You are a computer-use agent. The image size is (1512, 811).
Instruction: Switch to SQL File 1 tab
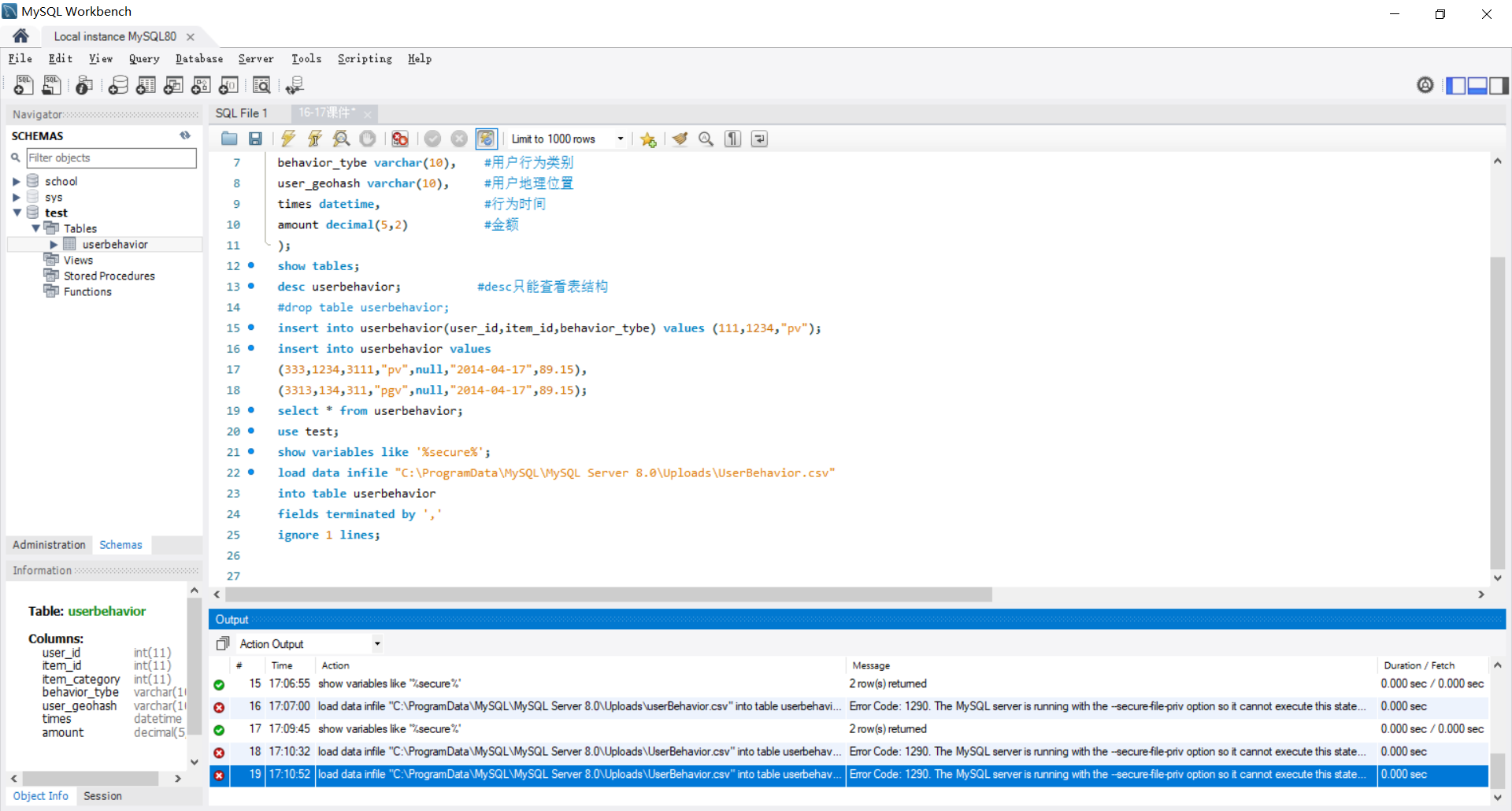click(x=242, y=113)
